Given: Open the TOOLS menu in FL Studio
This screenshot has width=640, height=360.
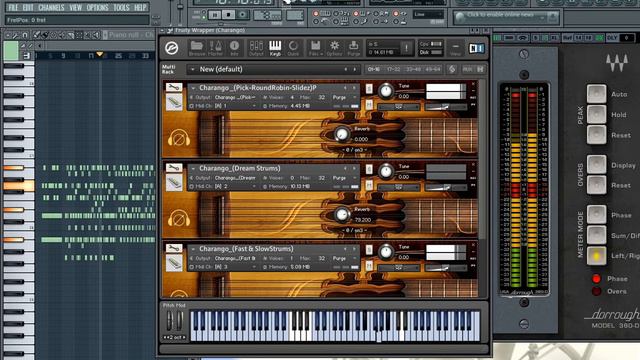Looking at the screenshot, I should [121, 7].
